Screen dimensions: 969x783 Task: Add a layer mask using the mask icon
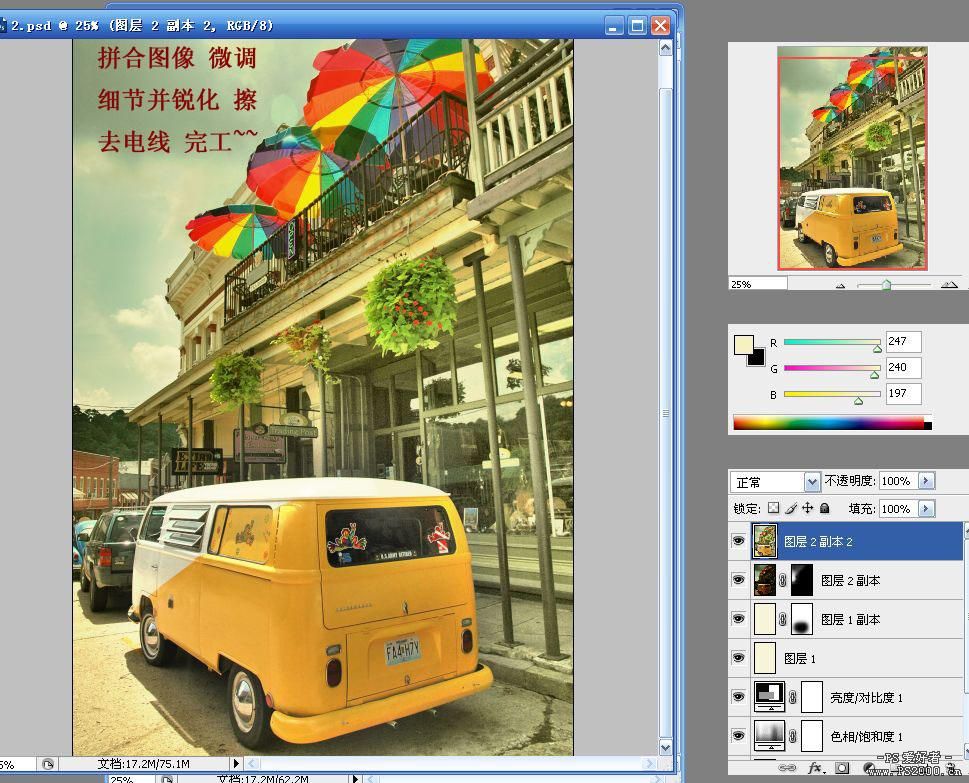click(x=842, y=768)
